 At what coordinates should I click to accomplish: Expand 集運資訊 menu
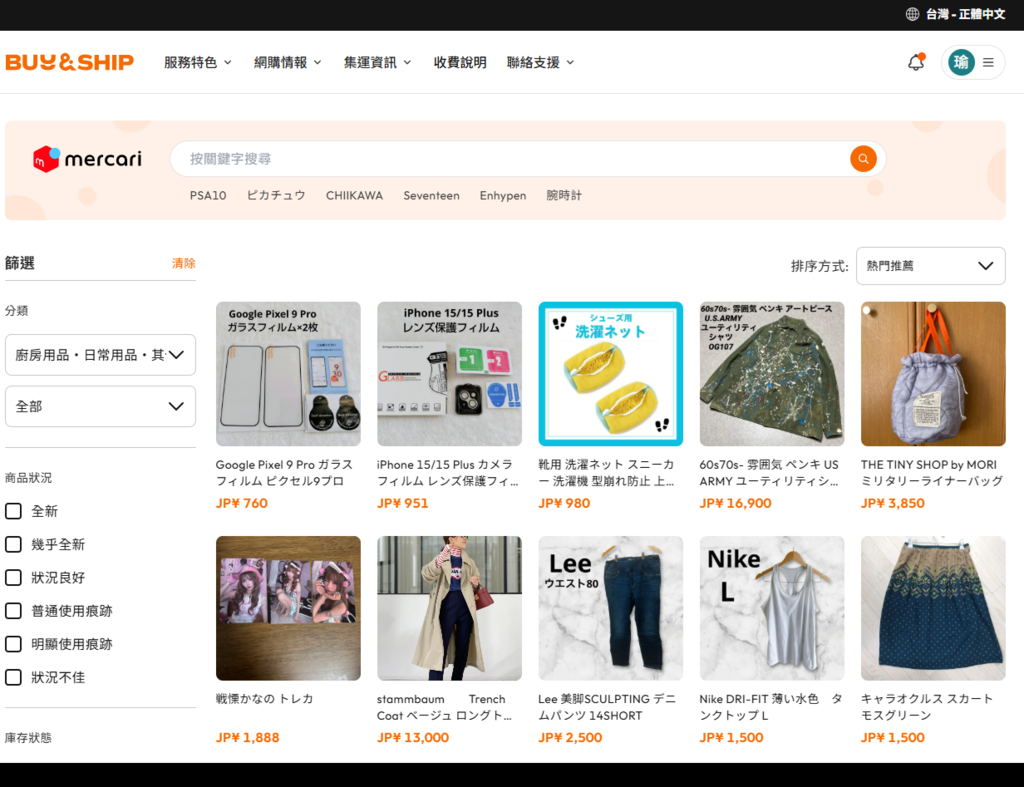(x=378, y=62)
